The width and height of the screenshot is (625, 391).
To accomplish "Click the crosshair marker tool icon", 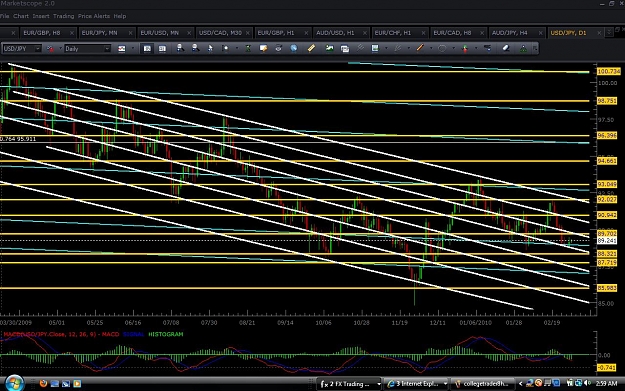I will [x=226, y=48].
